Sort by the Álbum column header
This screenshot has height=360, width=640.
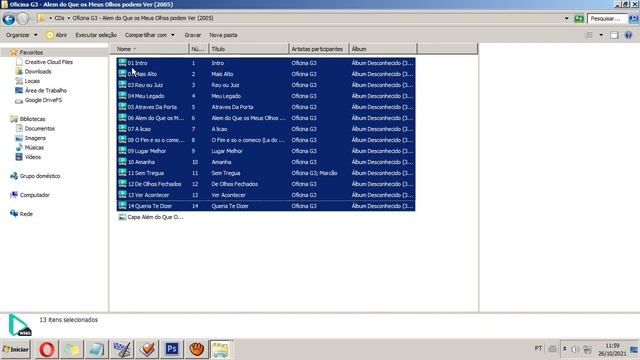point(383,49)
